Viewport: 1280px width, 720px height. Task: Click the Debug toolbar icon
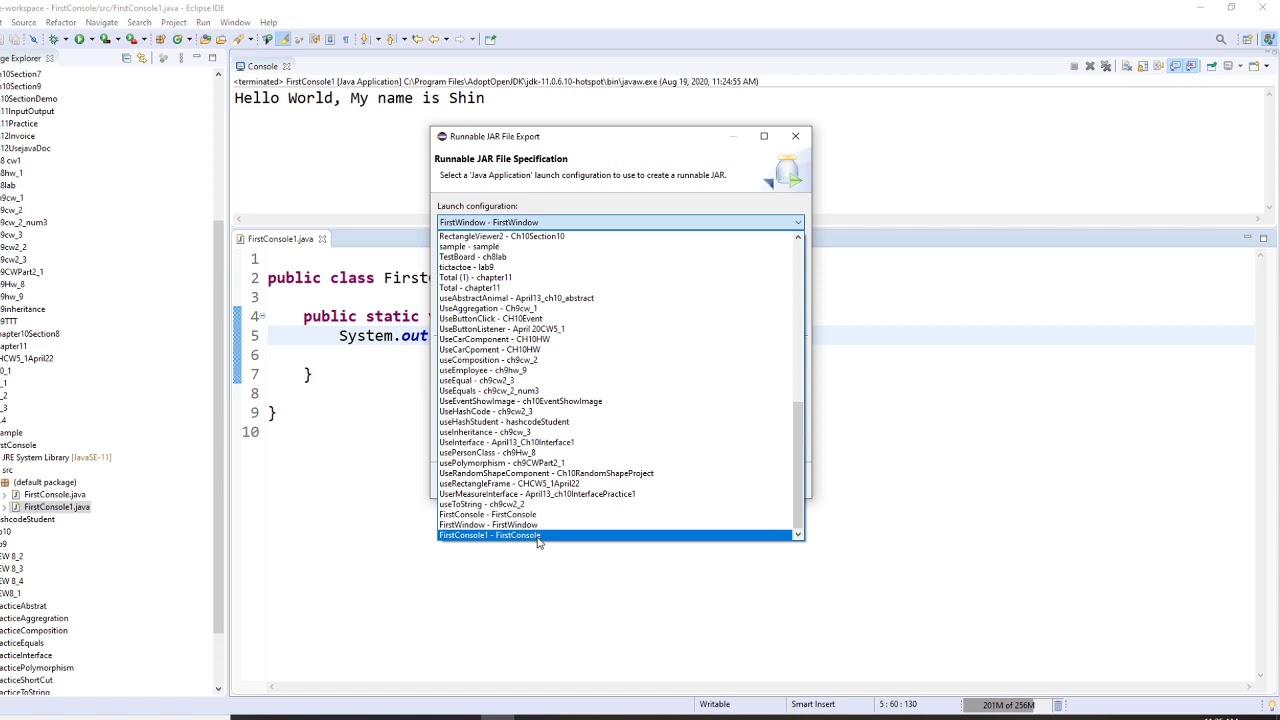point(53,39)
